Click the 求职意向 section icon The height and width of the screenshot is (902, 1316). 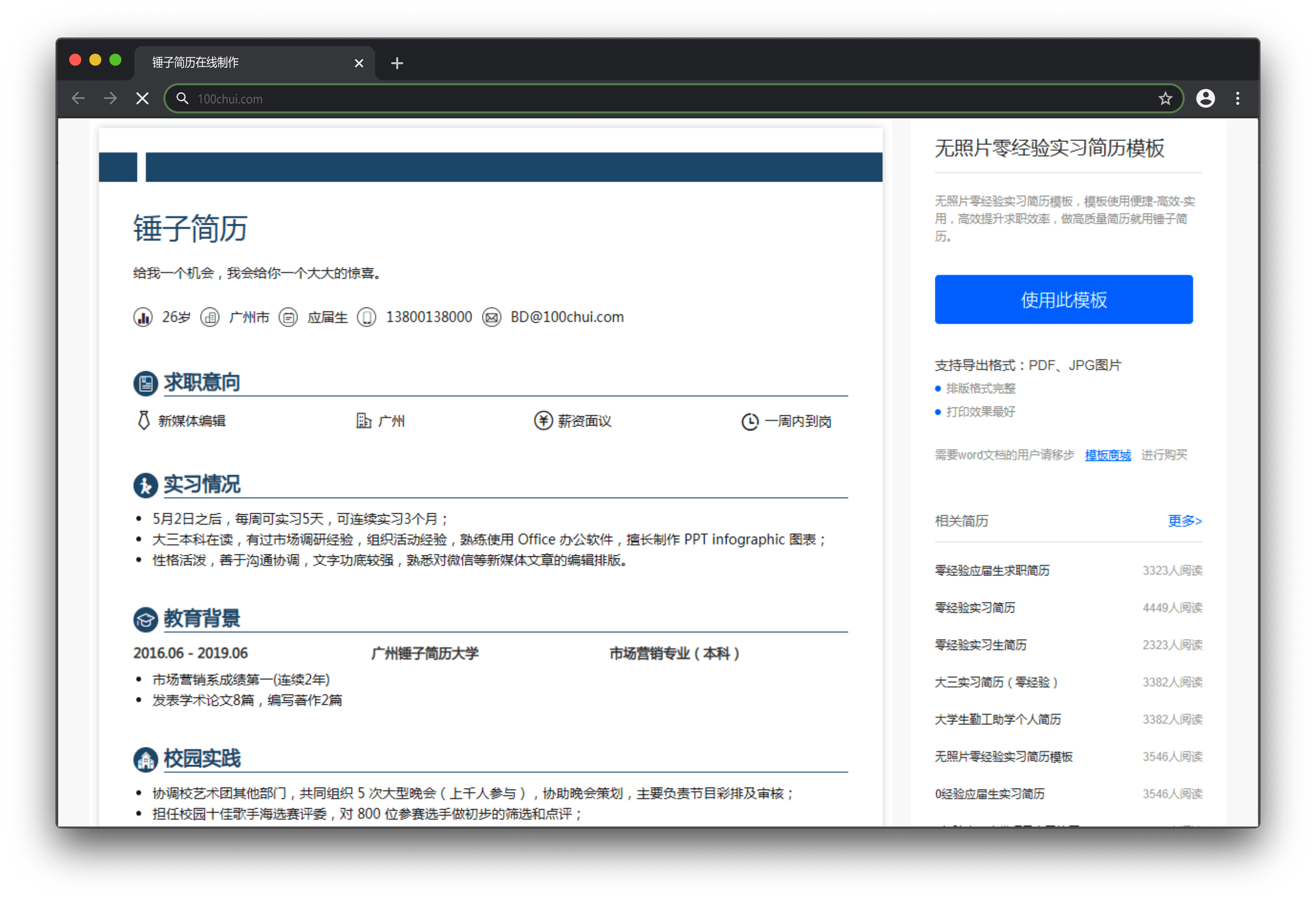coord(145,384)
